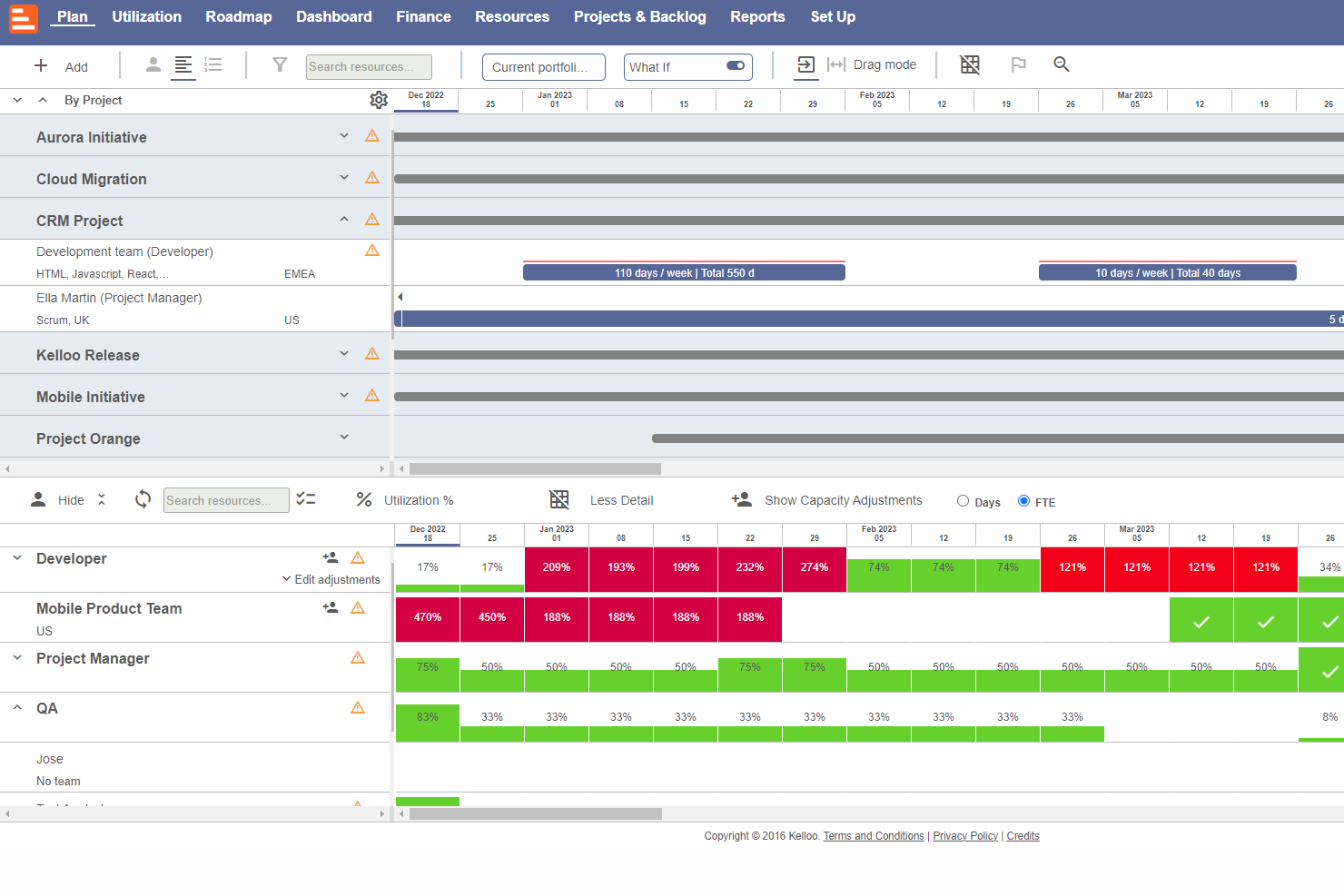The image size is (1344, 896).
Task: Select the FTE radio button
Action: tap(1023, 501)
